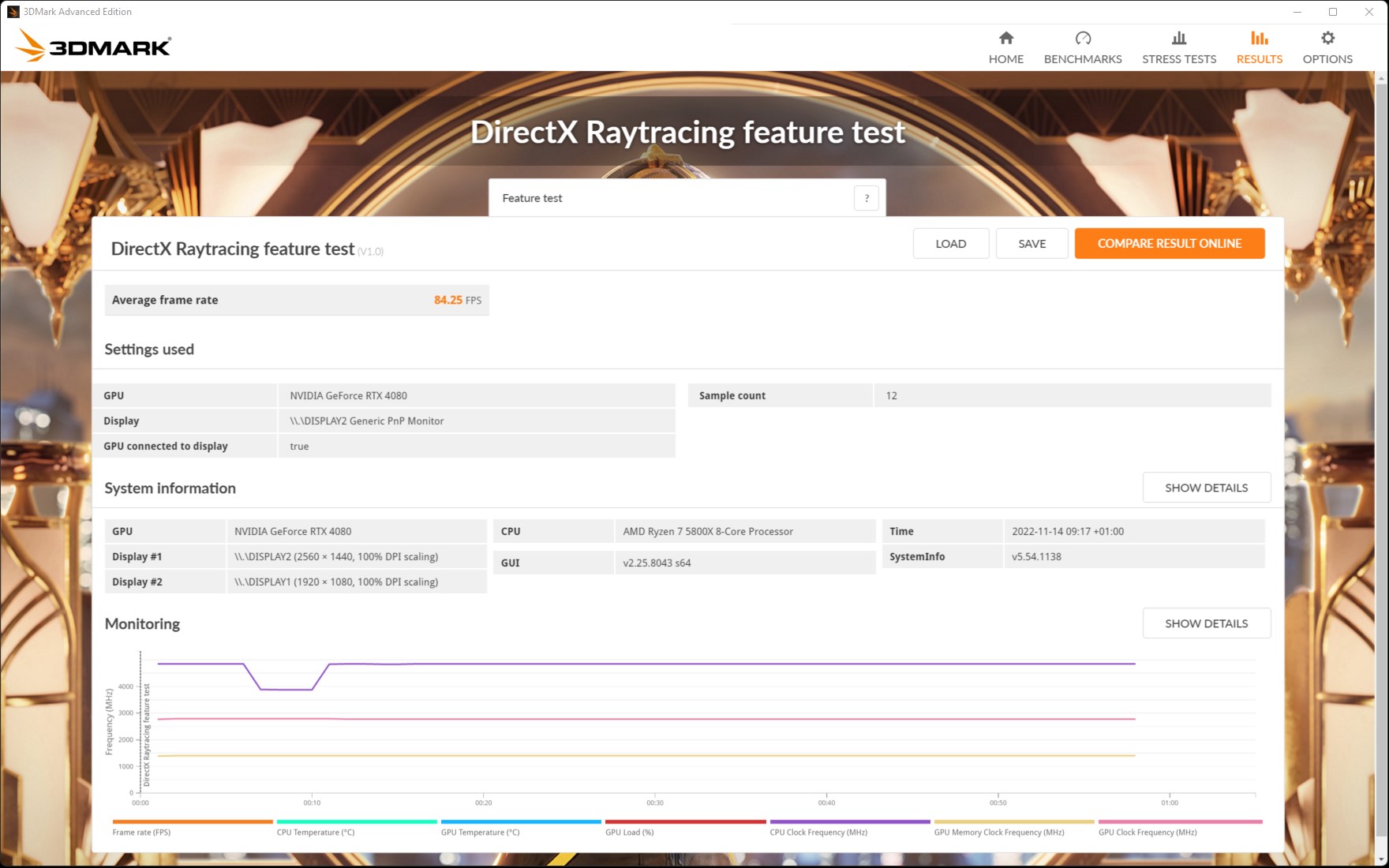Click the LOAD button

click(x=951, y=244)
